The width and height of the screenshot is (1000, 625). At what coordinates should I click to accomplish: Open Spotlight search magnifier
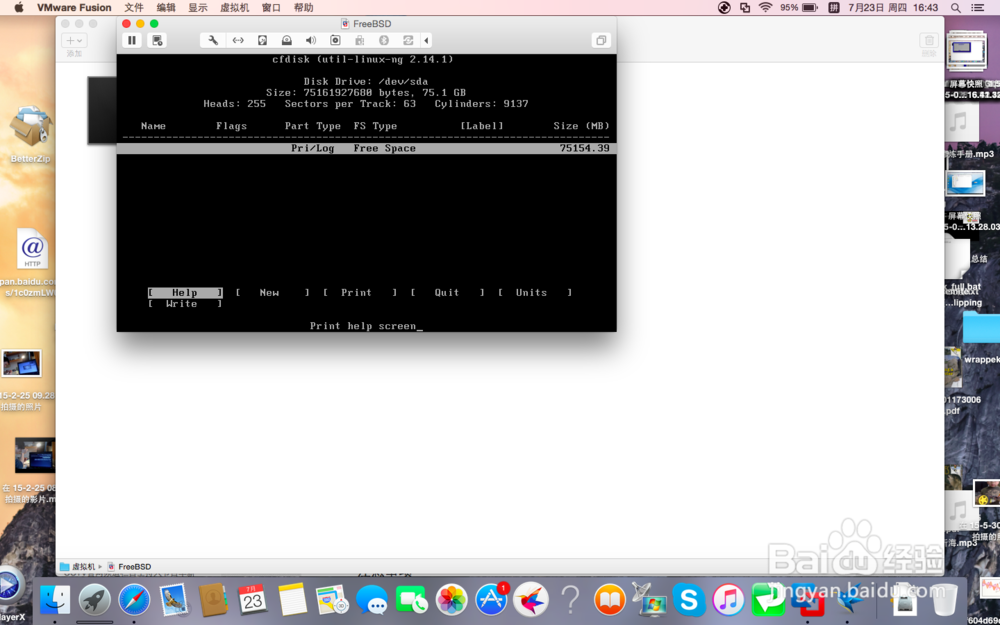(x=955, y=8)
